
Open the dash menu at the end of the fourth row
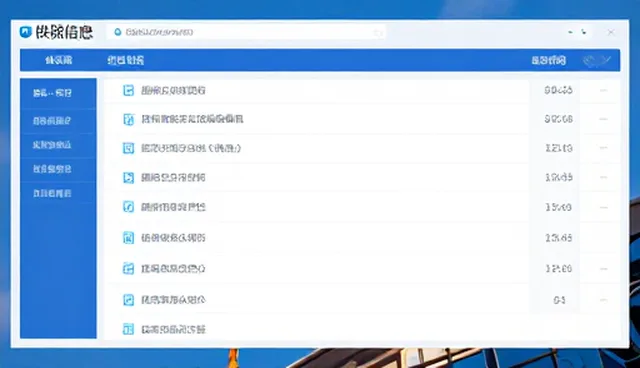(x=603, y=177)
